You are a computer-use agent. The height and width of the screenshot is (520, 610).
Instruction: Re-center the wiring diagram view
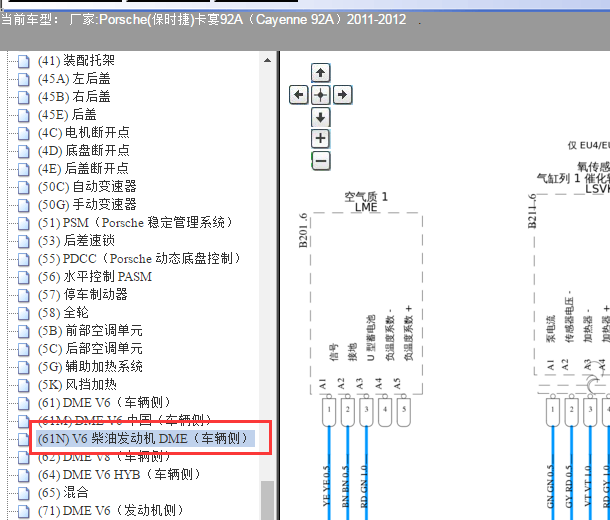pos(321,95)
